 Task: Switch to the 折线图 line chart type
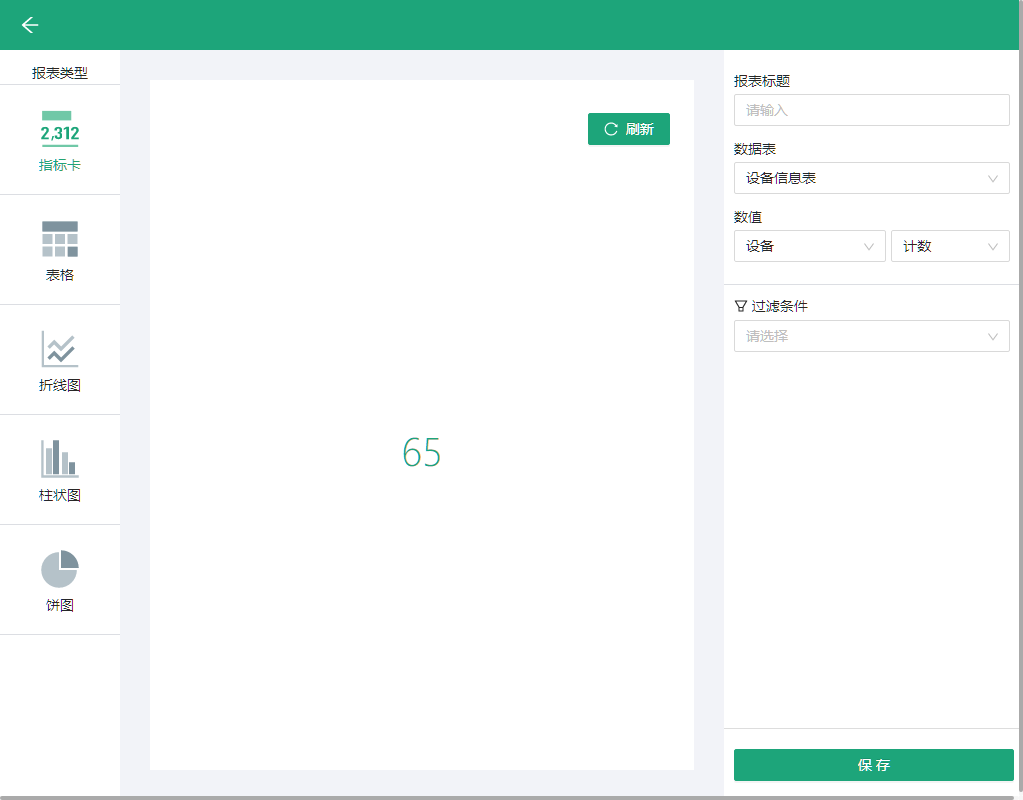(x=60, y=360)
